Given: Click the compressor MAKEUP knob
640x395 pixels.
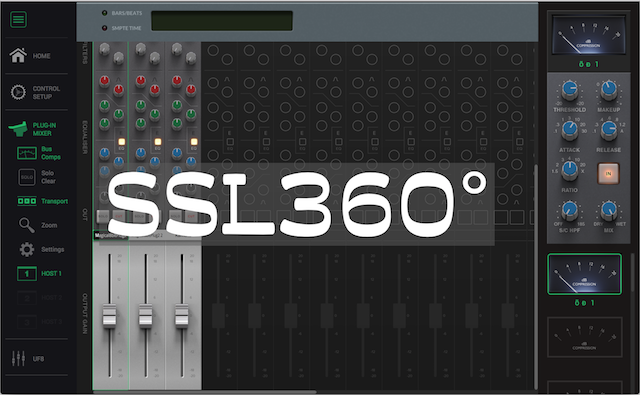Looking at the screenshot, I should coord(609,89).
